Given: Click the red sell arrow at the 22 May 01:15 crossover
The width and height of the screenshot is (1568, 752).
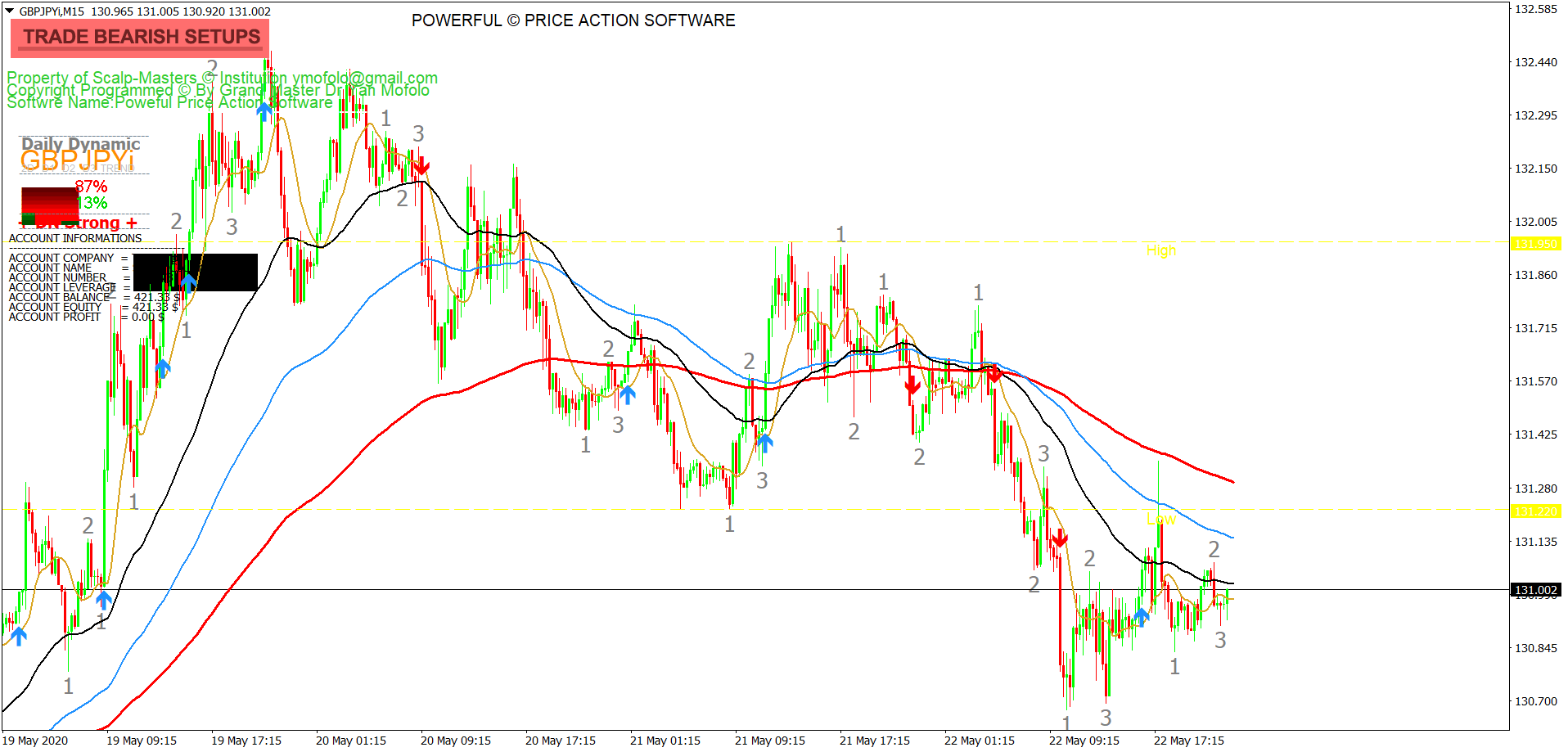Looking at the screenshot, I should point(994,374).
